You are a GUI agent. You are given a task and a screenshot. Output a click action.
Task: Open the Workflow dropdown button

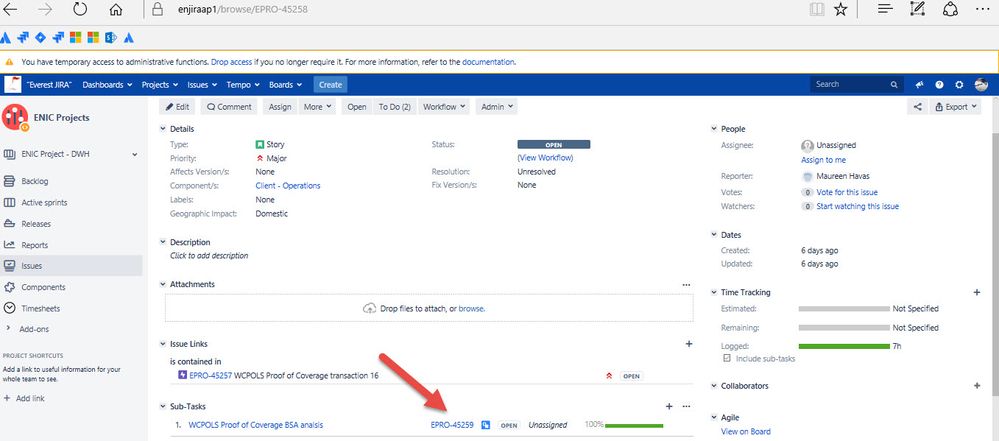pos(444,107)
